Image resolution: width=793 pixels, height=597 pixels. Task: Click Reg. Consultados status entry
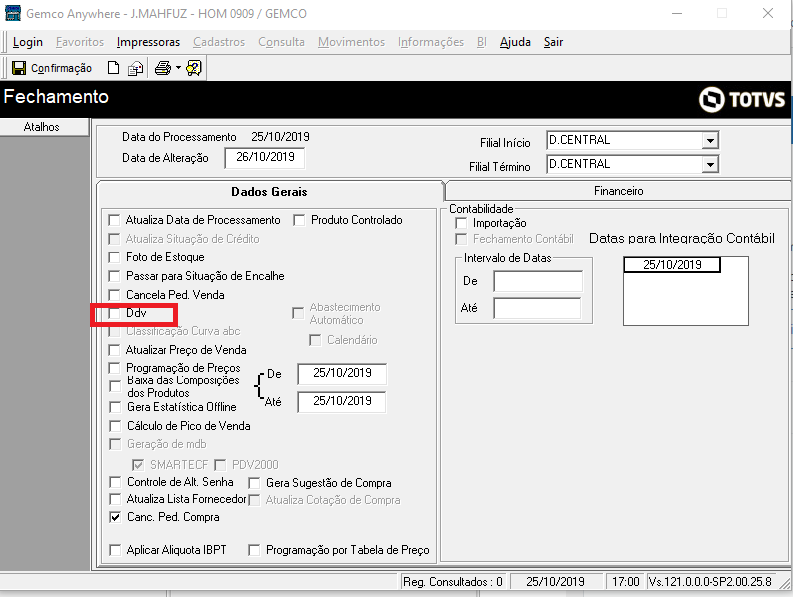click(x=453, y=582)
